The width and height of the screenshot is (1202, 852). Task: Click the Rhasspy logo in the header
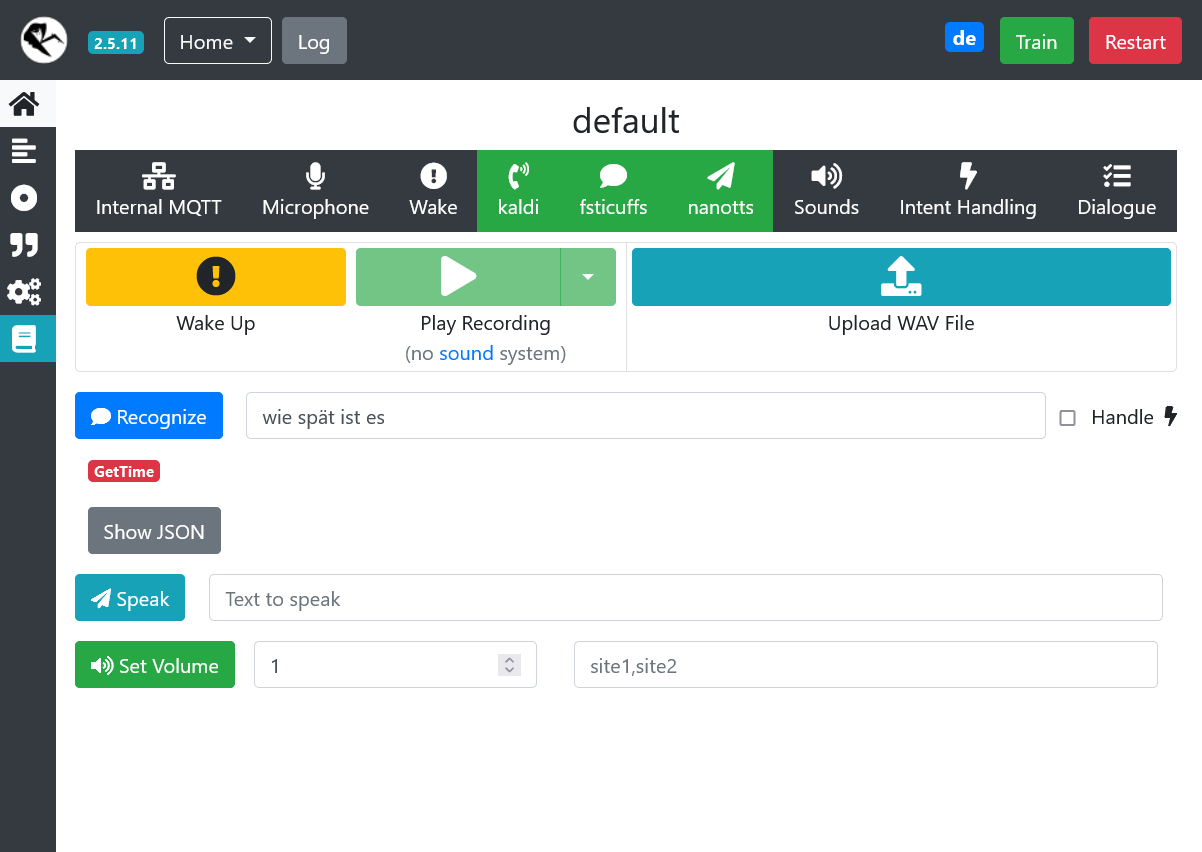(44, 41)
